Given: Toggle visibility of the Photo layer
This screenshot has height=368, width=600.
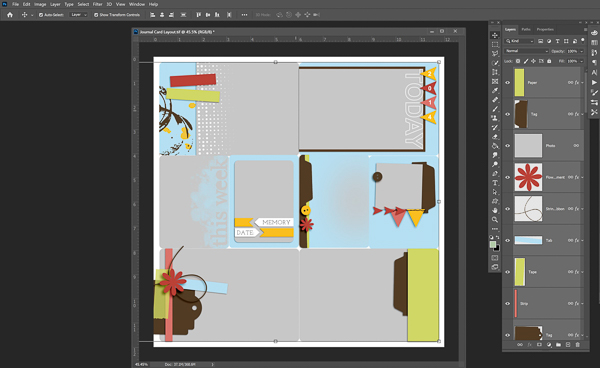Looking at the screenshot, I should coord(508,146).
